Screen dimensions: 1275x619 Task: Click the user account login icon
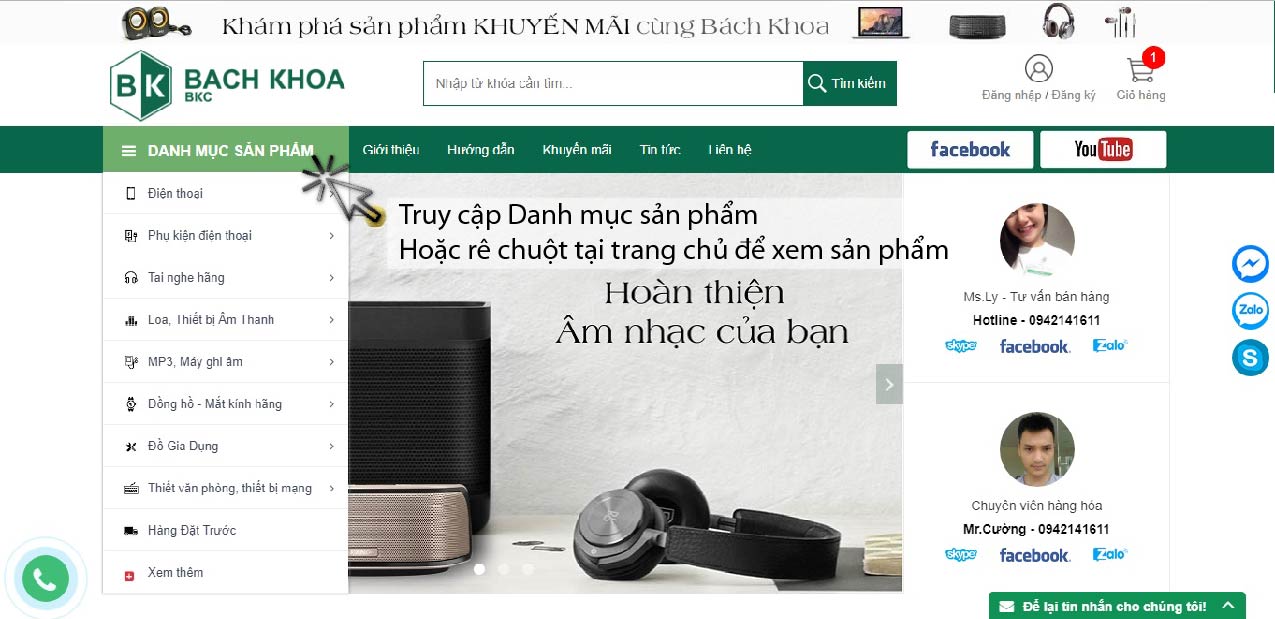1039,68
